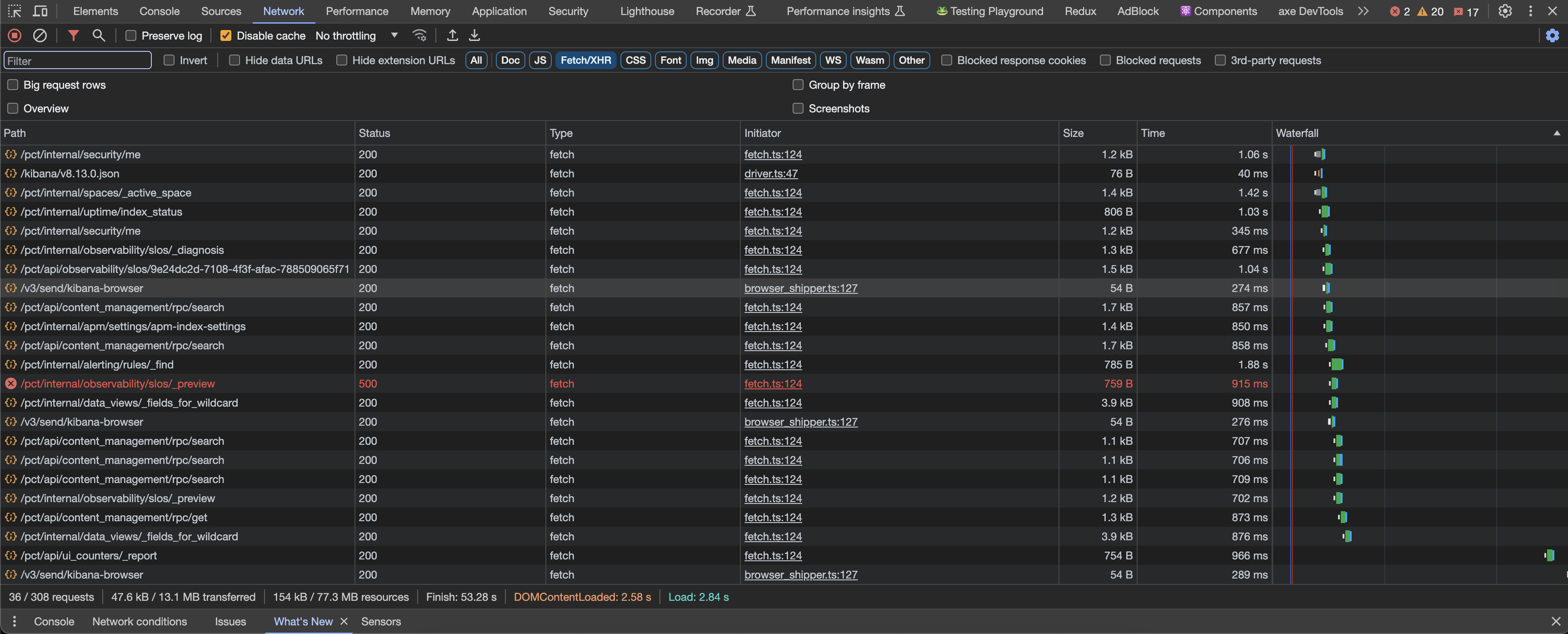Sort by the Time column header
The height and width of the screenshot is (634, 1568).
pos(1204,133)
